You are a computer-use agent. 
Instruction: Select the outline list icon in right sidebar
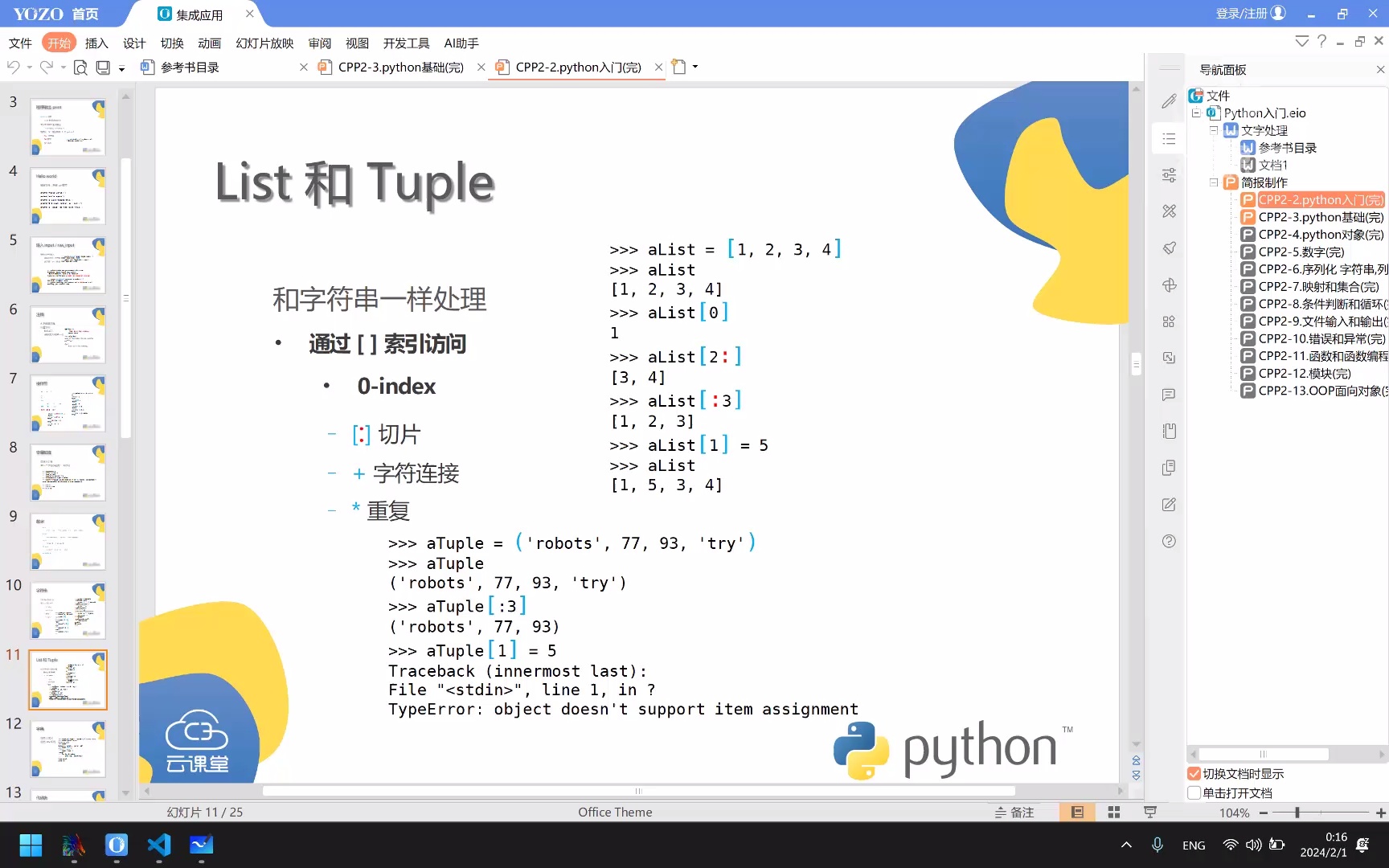click(x=1169, y=138)
